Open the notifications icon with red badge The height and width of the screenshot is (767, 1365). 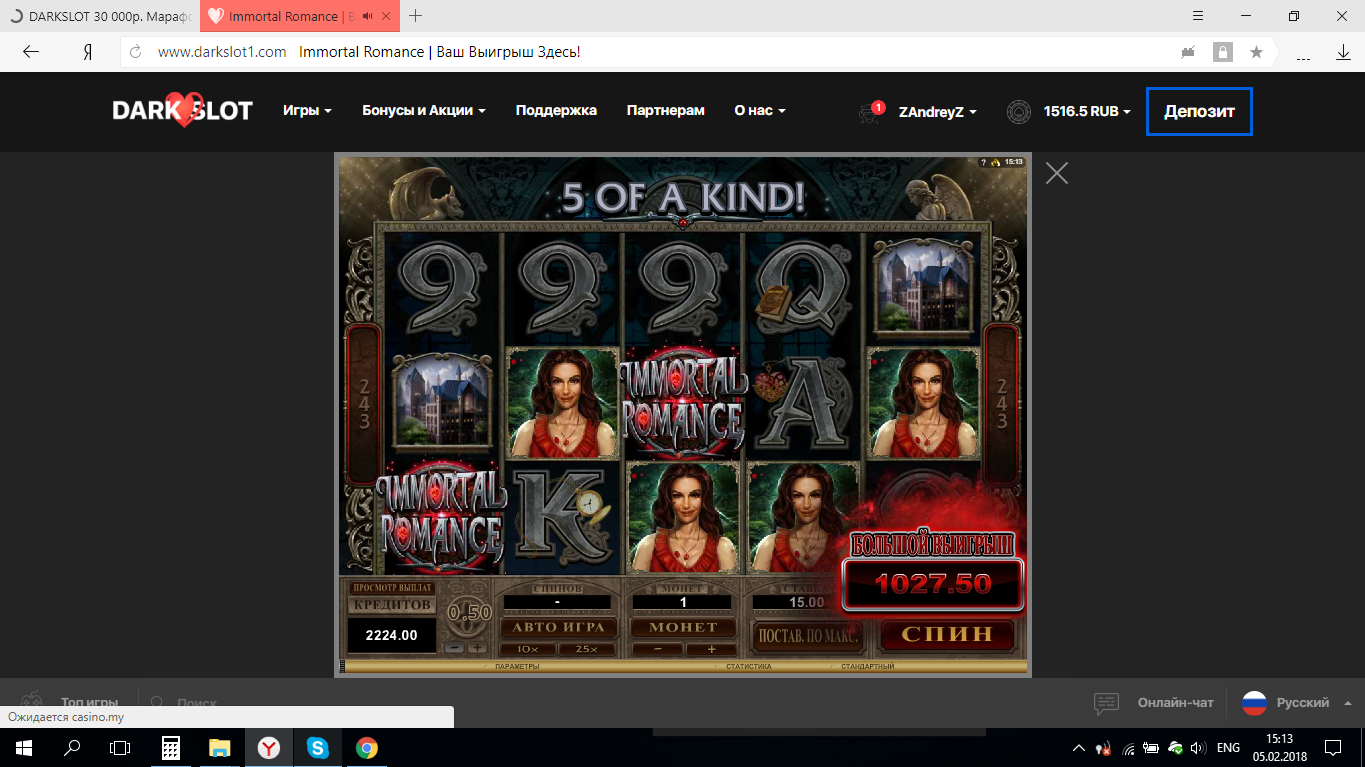(x=871, y=112)
